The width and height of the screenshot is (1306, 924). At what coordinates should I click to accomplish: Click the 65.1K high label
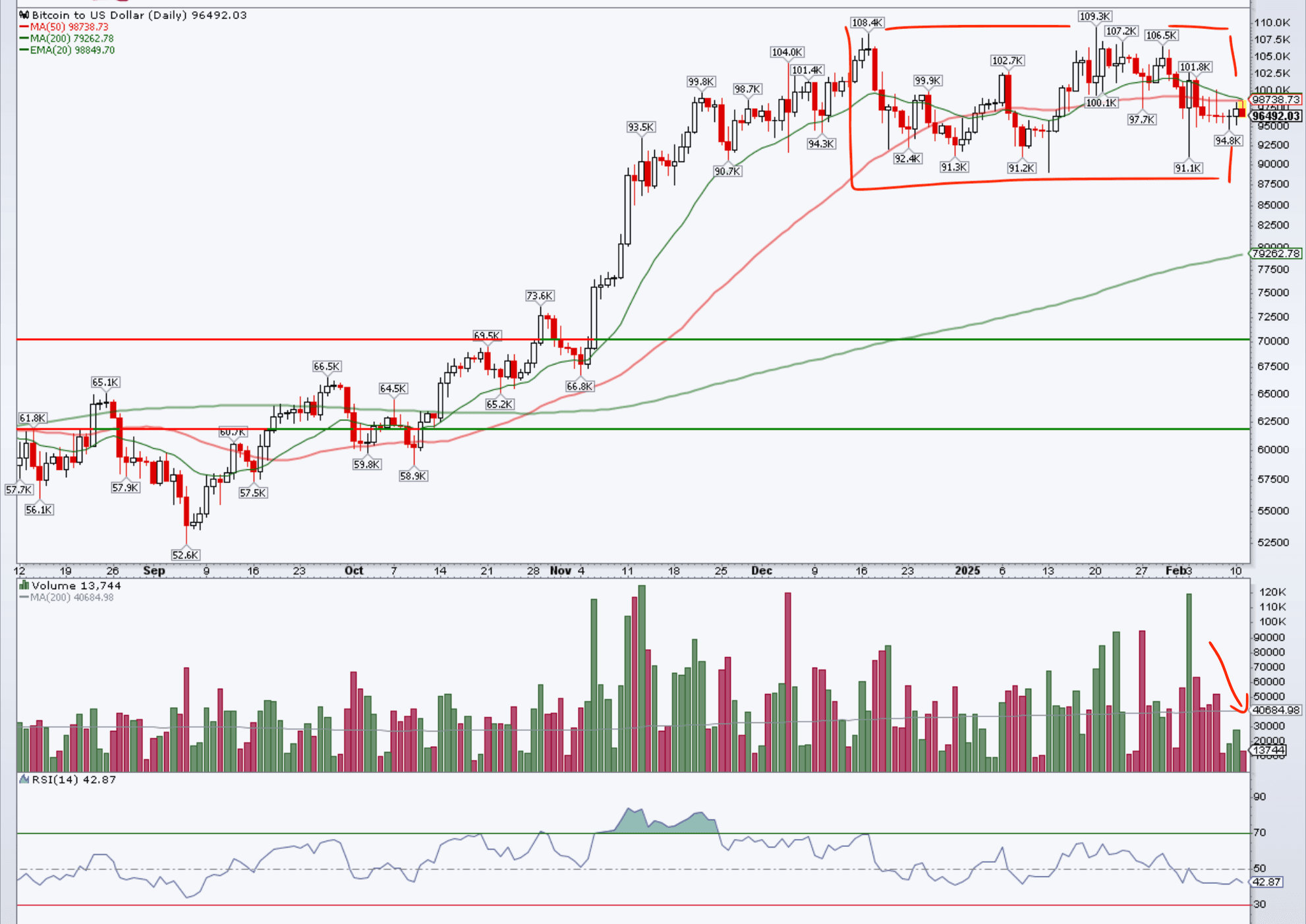click(105, 382)
